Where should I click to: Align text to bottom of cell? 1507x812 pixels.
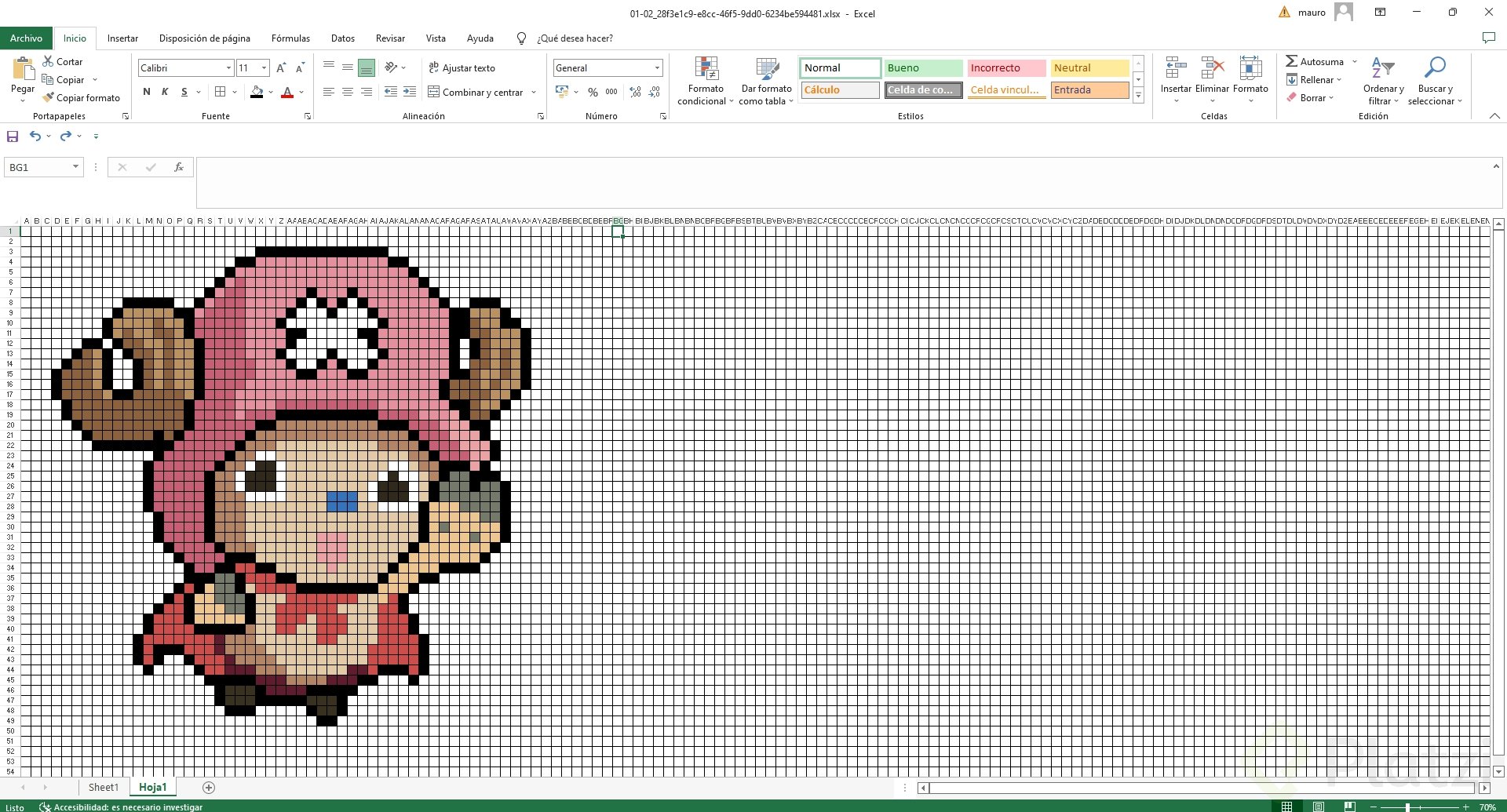point(367,67)
